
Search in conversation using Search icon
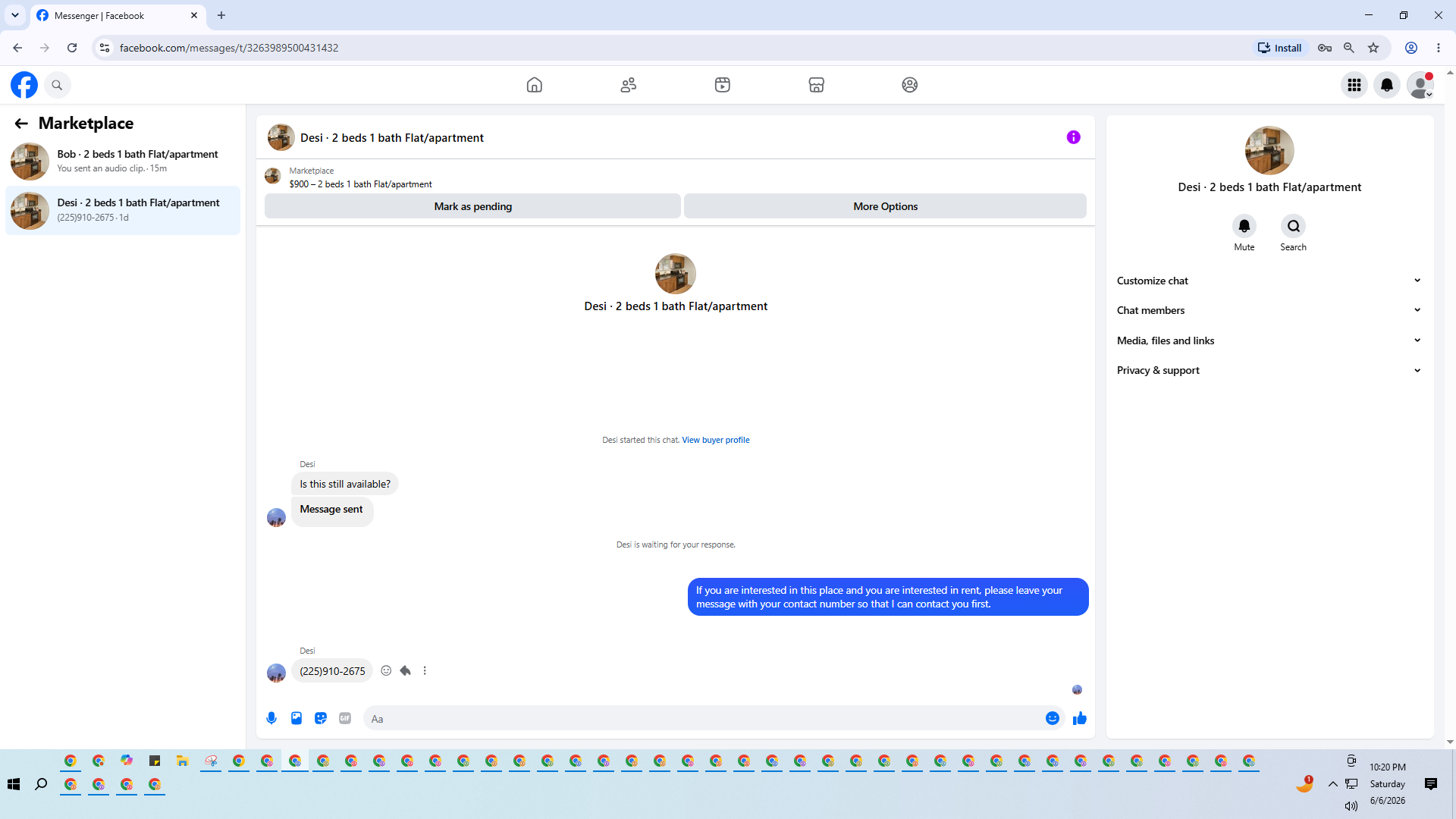coord(1294,226)
